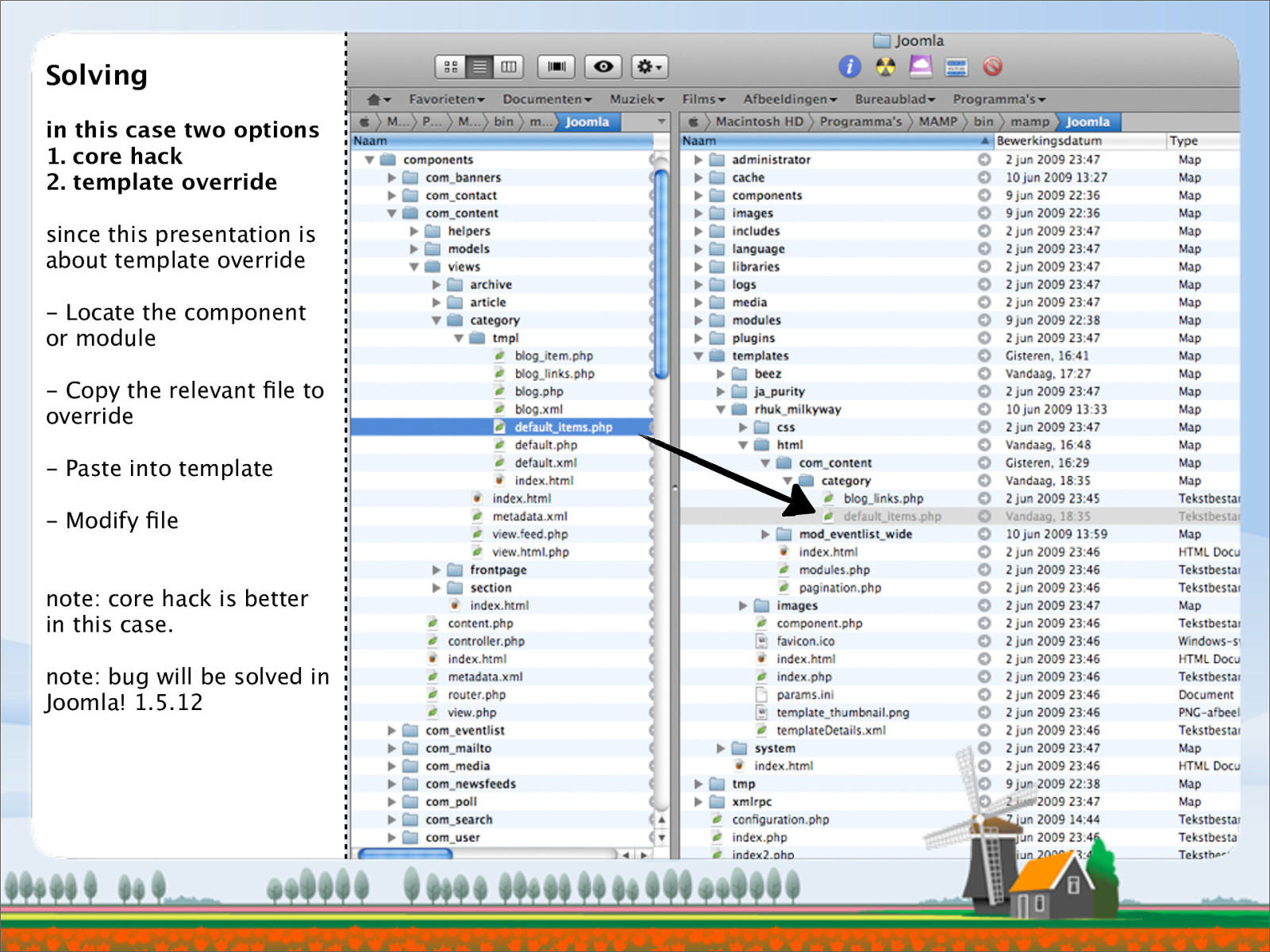Click the purple disk image icon
The width and height of the screenshot is (1270, 952).
coord(920,67)
